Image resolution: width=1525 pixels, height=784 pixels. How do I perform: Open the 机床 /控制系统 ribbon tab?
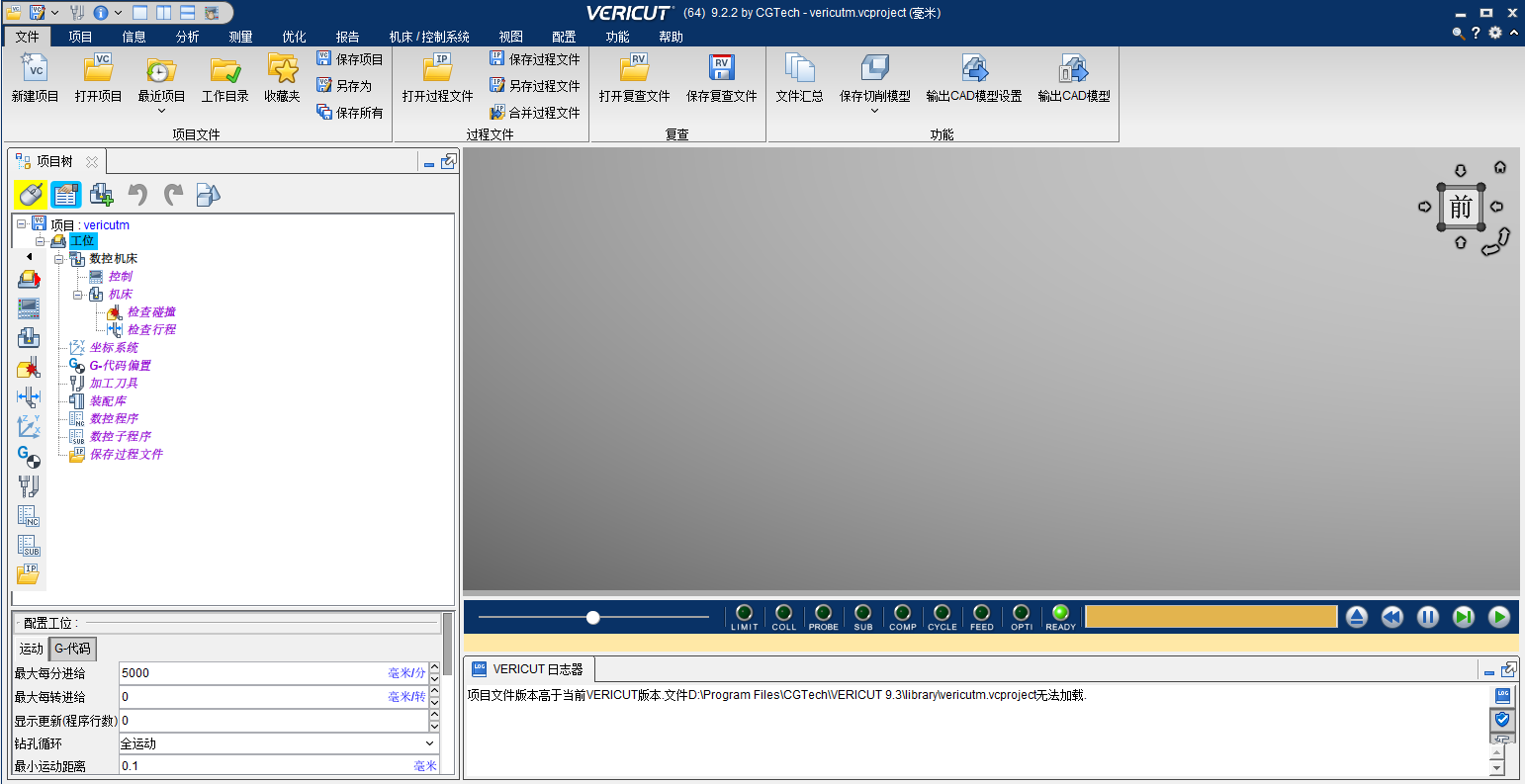[429, 37]
